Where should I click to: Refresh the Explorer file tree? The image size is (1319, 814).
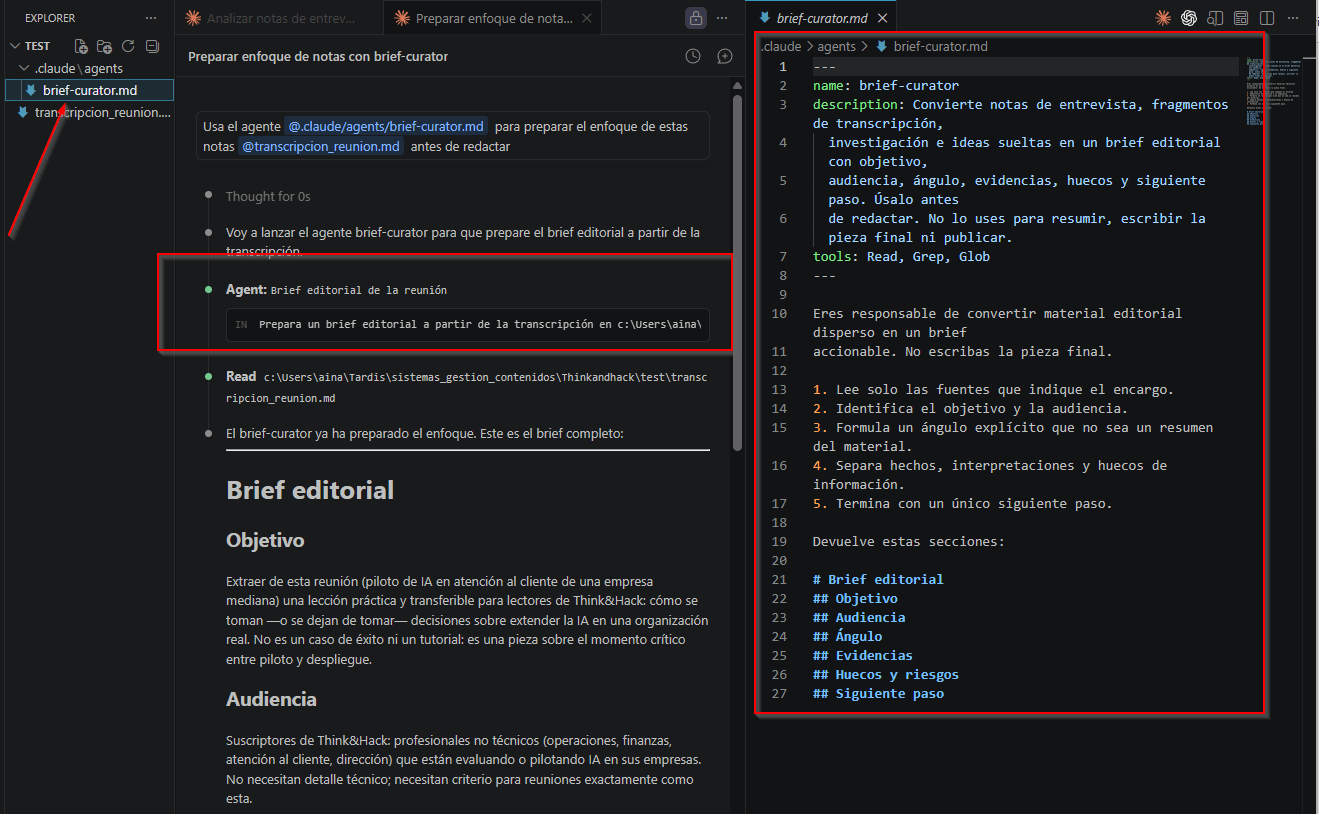pyautogui.click(x=128, y=46)
